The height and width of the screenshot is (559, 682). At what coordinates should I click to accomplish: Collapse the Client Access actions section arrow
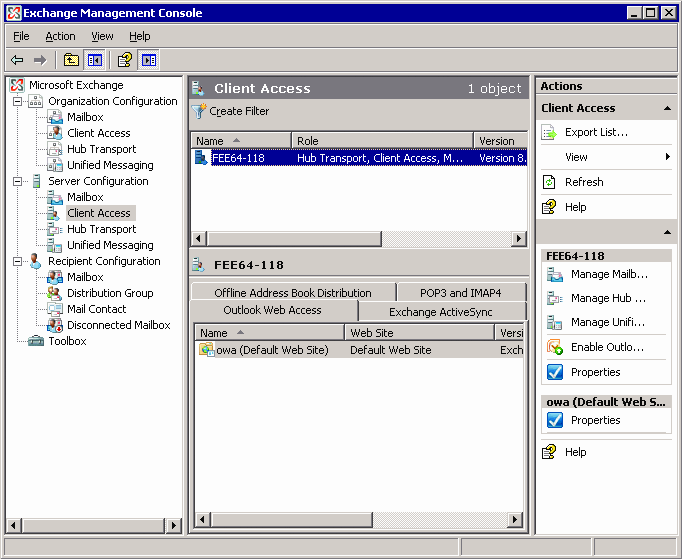click(x=667, y=108)
